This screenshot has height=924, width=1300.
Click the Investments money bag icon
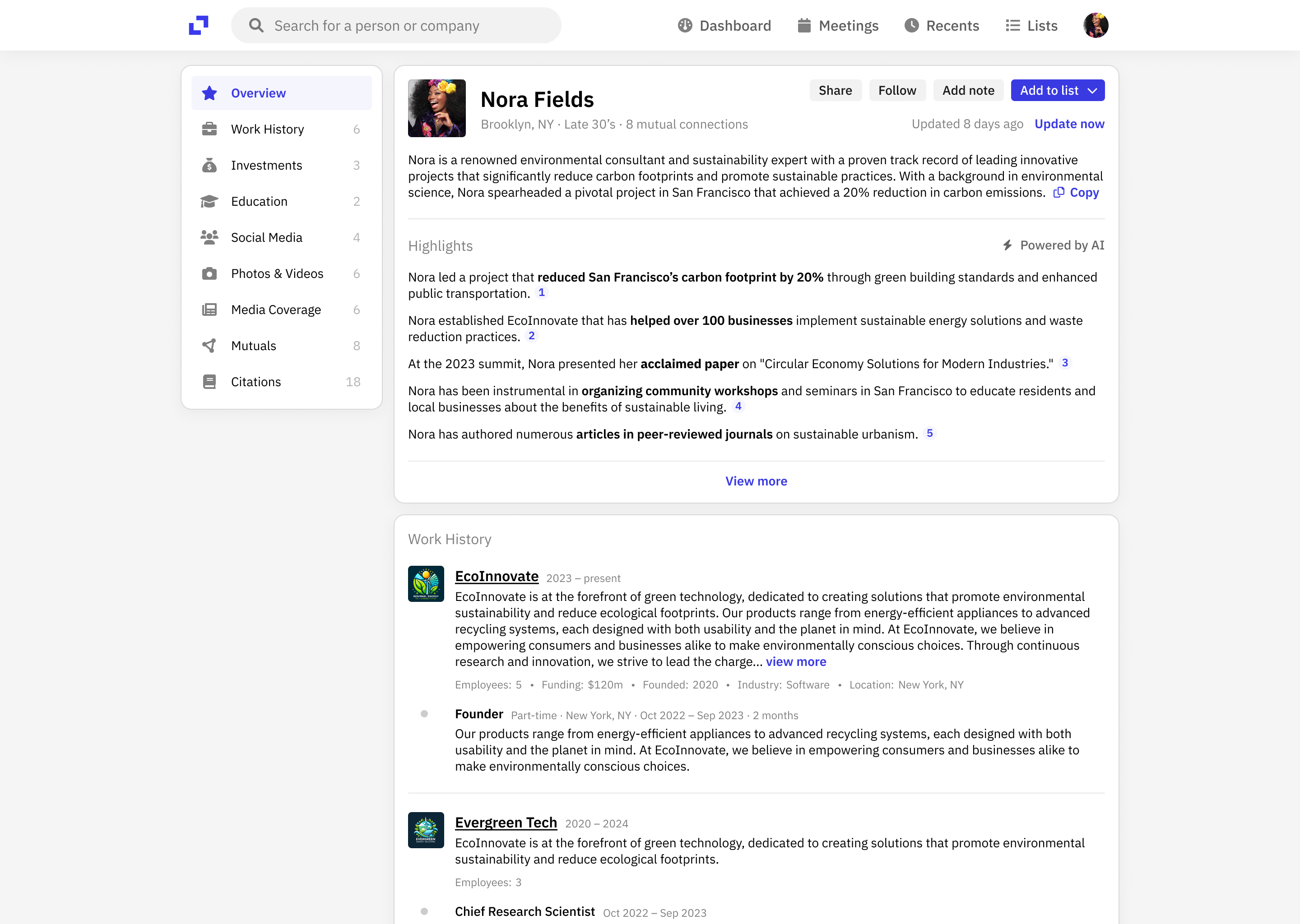click(209, 166)
